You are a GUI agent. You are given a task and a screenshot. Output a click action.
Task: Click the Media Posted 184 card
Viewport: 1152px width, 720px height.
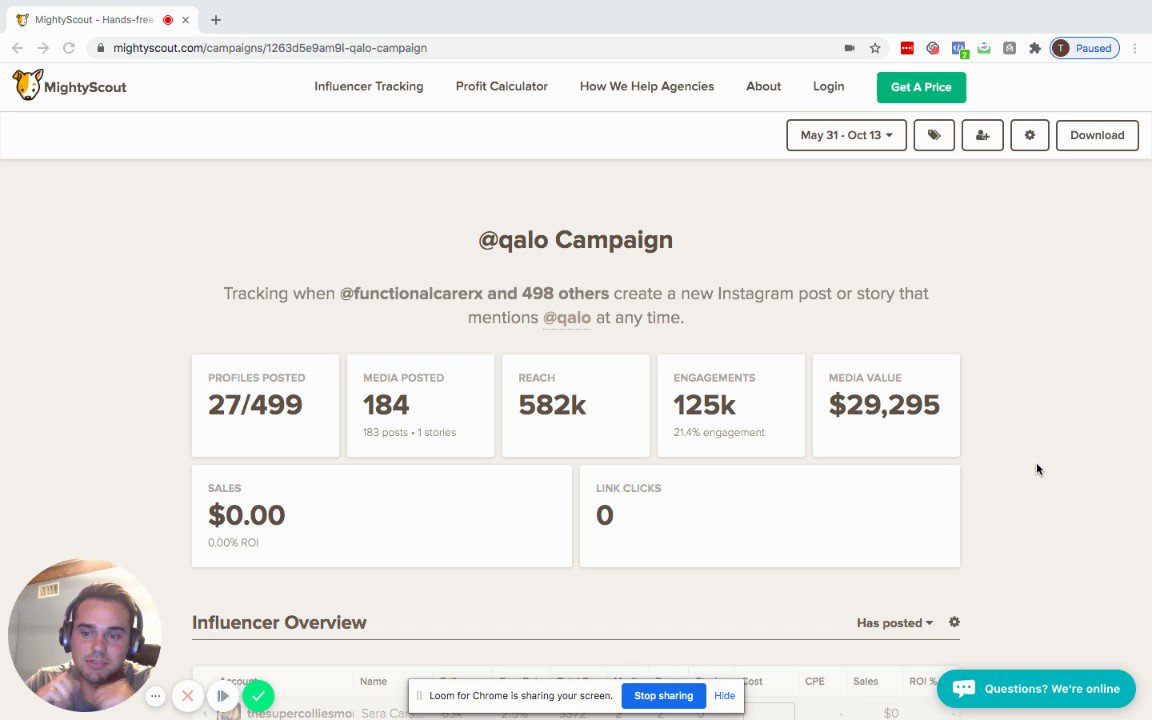[420, 406]
